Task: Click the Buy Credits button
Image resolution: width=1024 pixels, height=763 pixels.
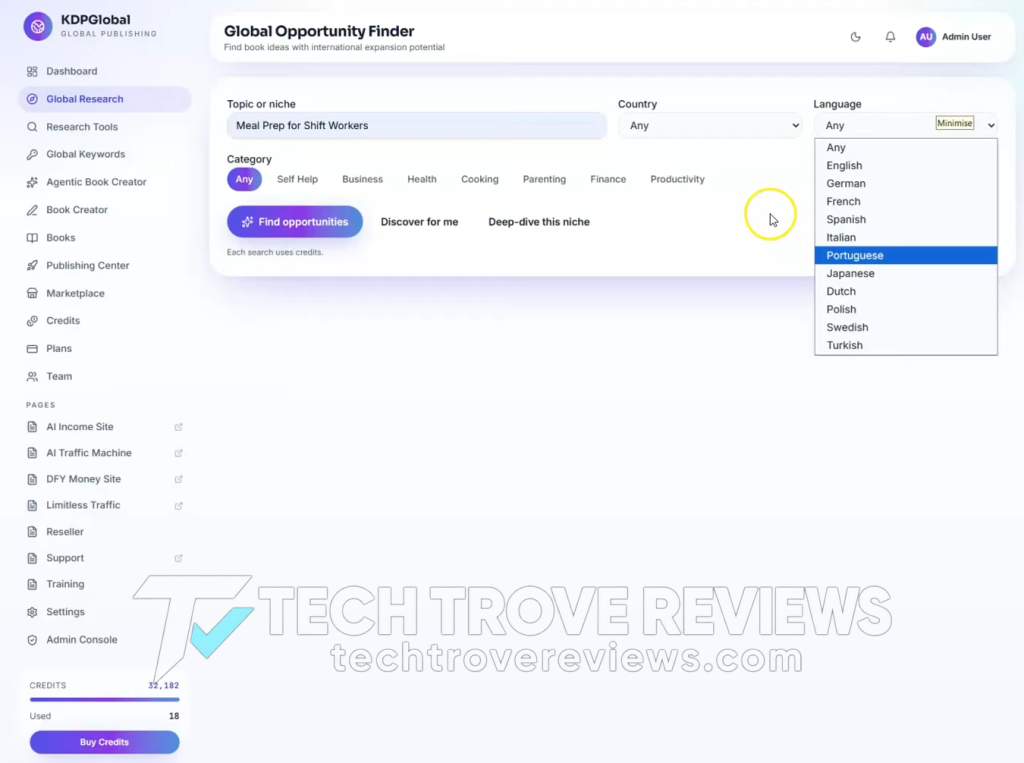Action: [x=104, y=742]
